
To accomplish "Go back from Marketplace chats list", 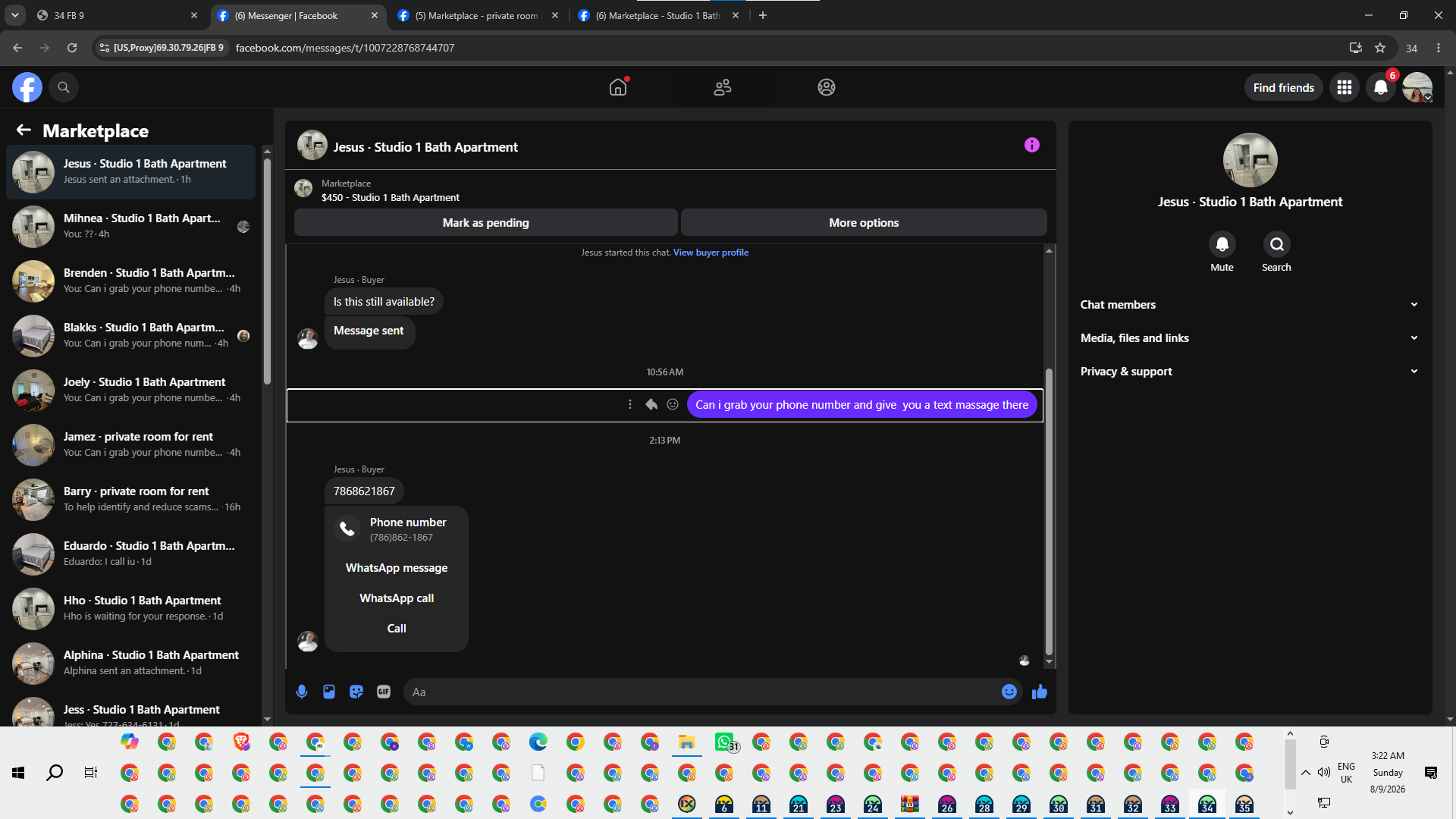I will [24, 130].
